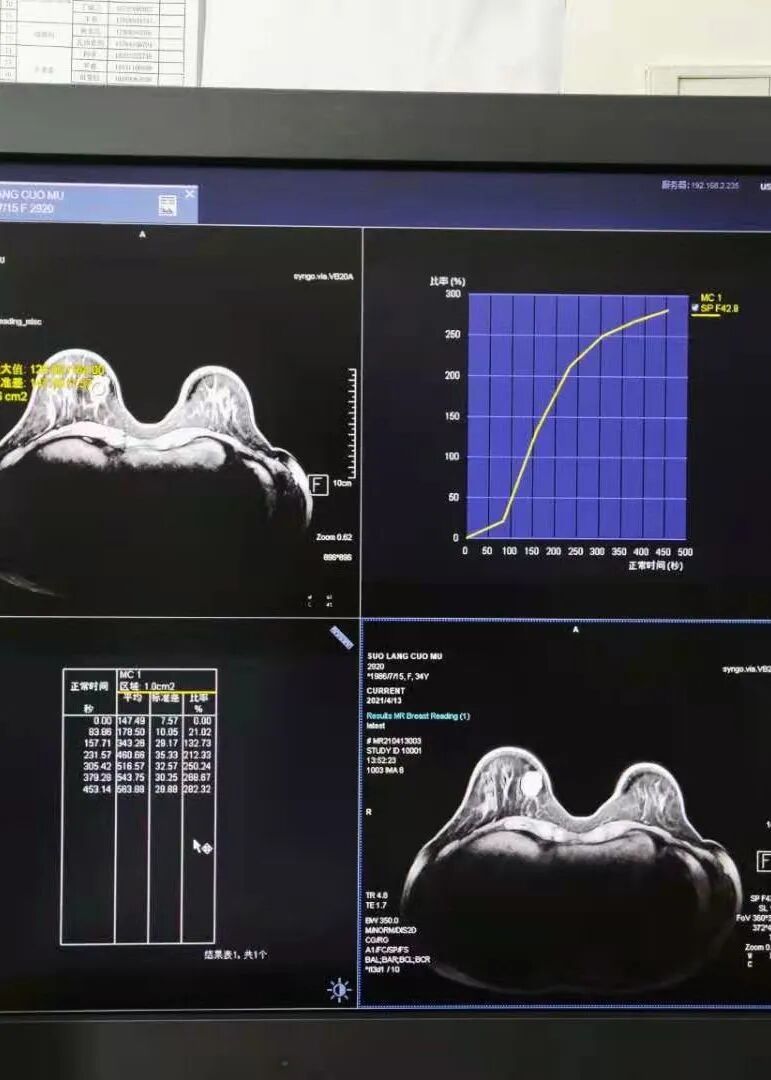Click the table cell value 147.49
Screen dimensions: 771x1080
pyautogui.click(x=132, y=720)
